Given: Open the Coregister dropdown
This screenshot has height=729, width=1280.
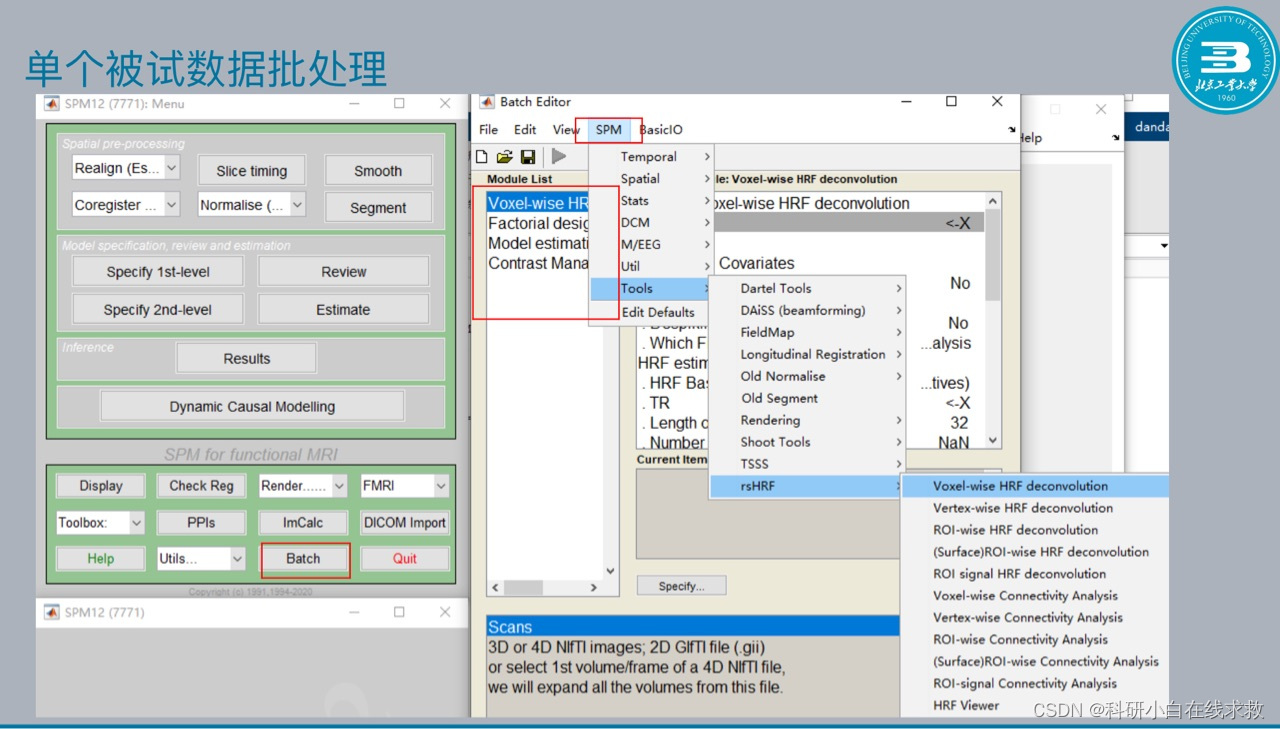Looking at the screenshot, I should [126, 206].
